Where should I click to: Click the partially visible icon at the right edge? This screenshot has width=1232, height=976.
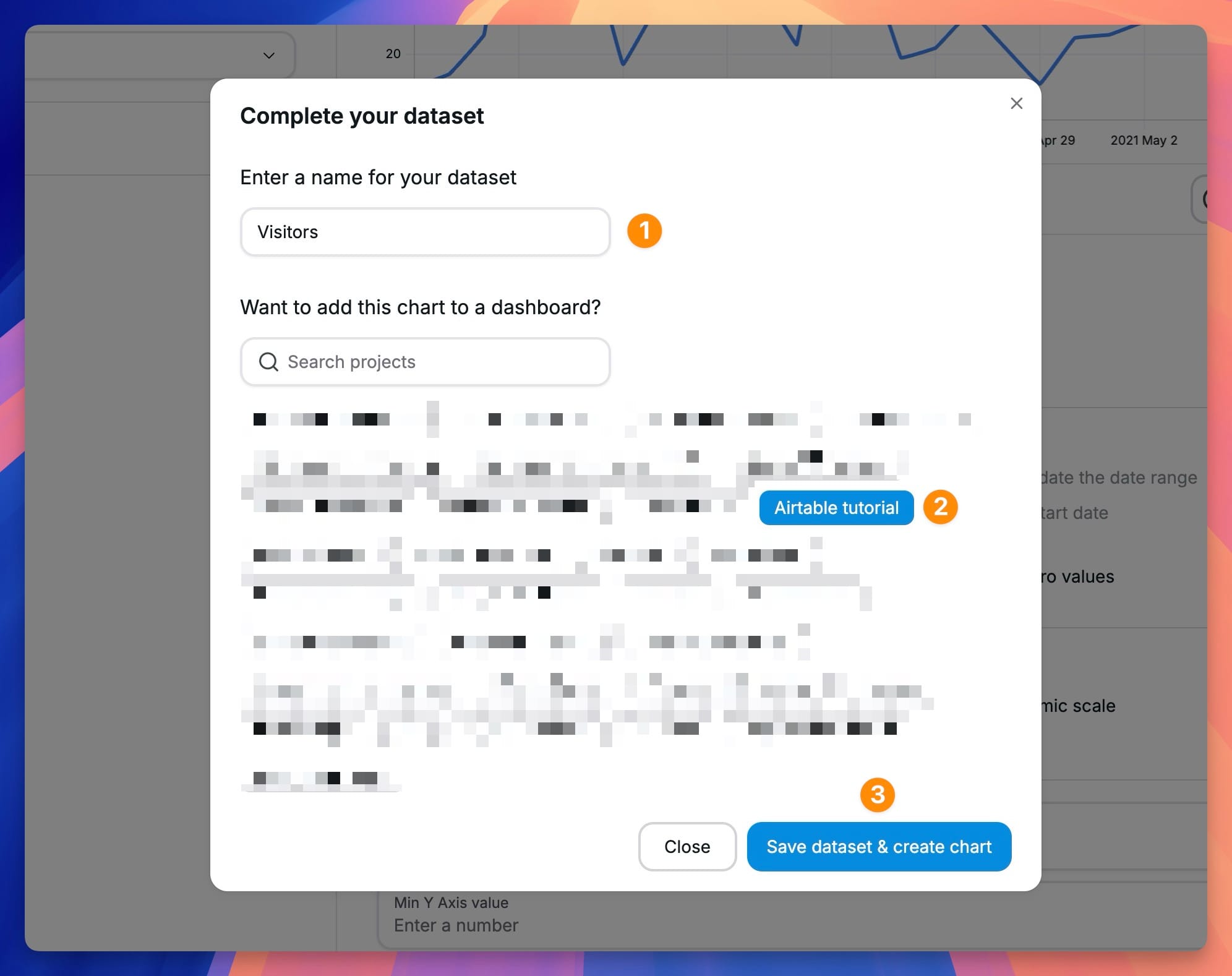pos(1202,199)
